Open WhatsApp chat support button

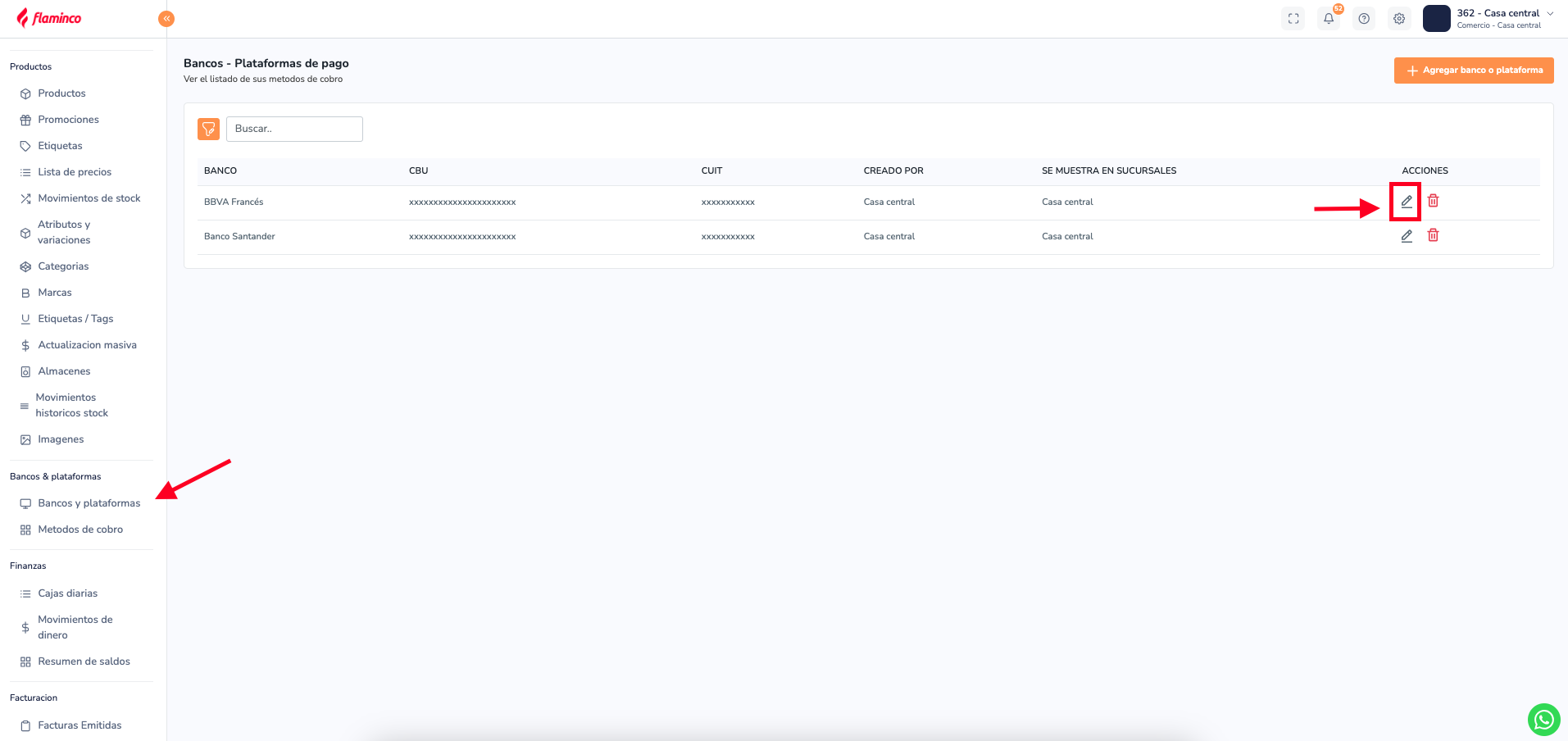pyautogui.click(x=1543, y=720)
